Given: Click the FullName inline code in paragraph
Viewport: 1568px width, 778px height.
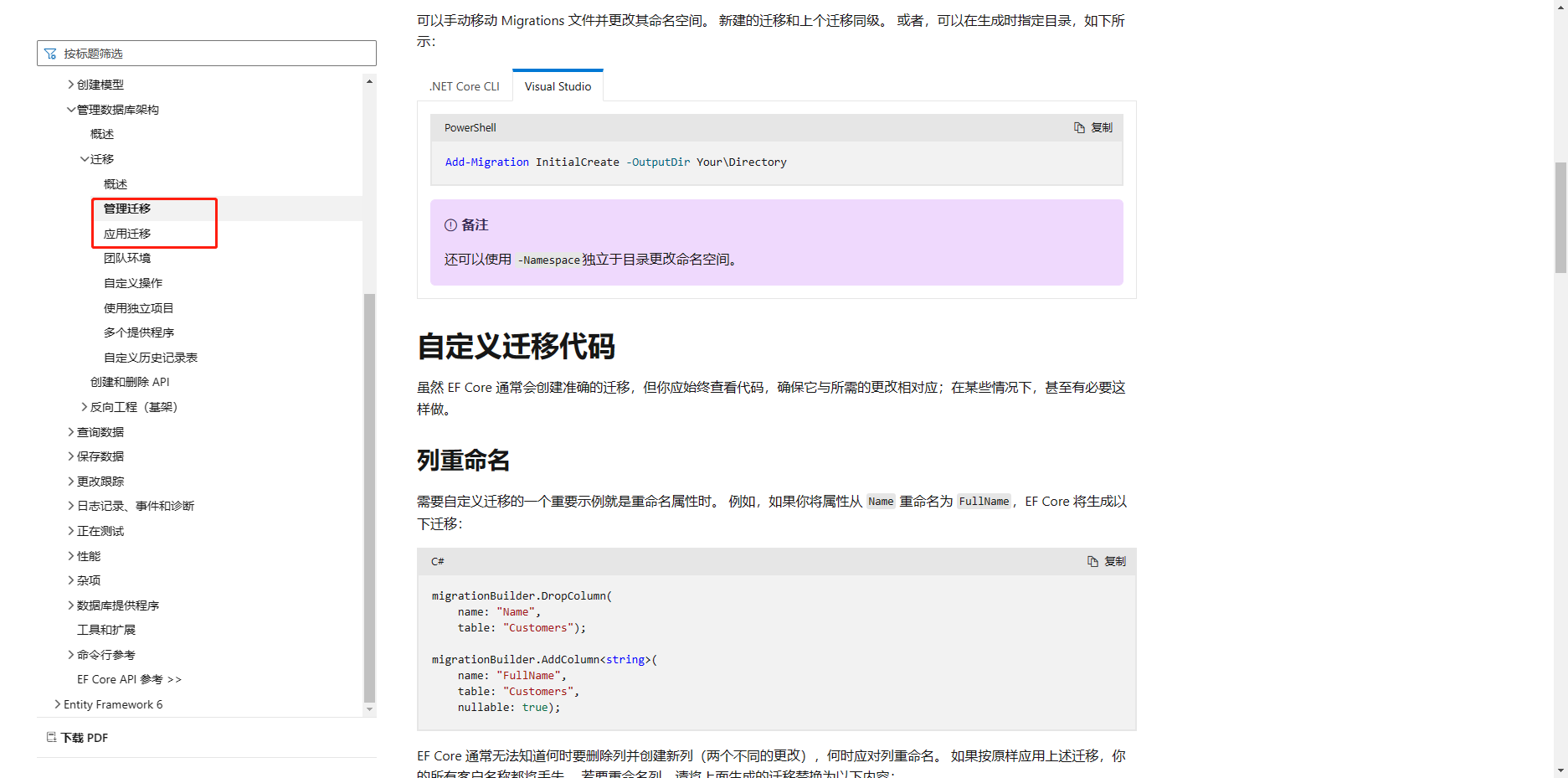Looking at the screenshot, I should click(x=984, y=502).
